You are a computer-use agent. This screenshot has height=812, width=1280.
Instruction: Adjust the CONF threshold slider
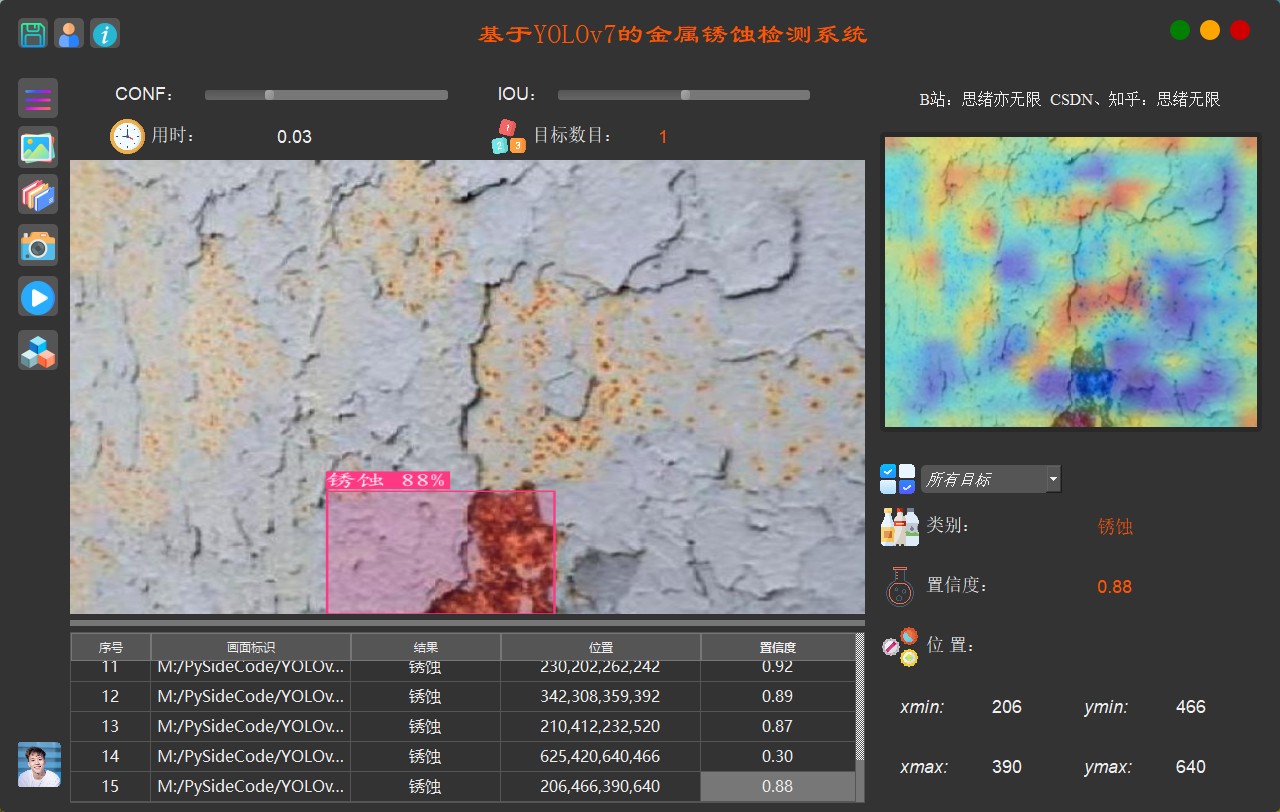(x=269, y=95)
